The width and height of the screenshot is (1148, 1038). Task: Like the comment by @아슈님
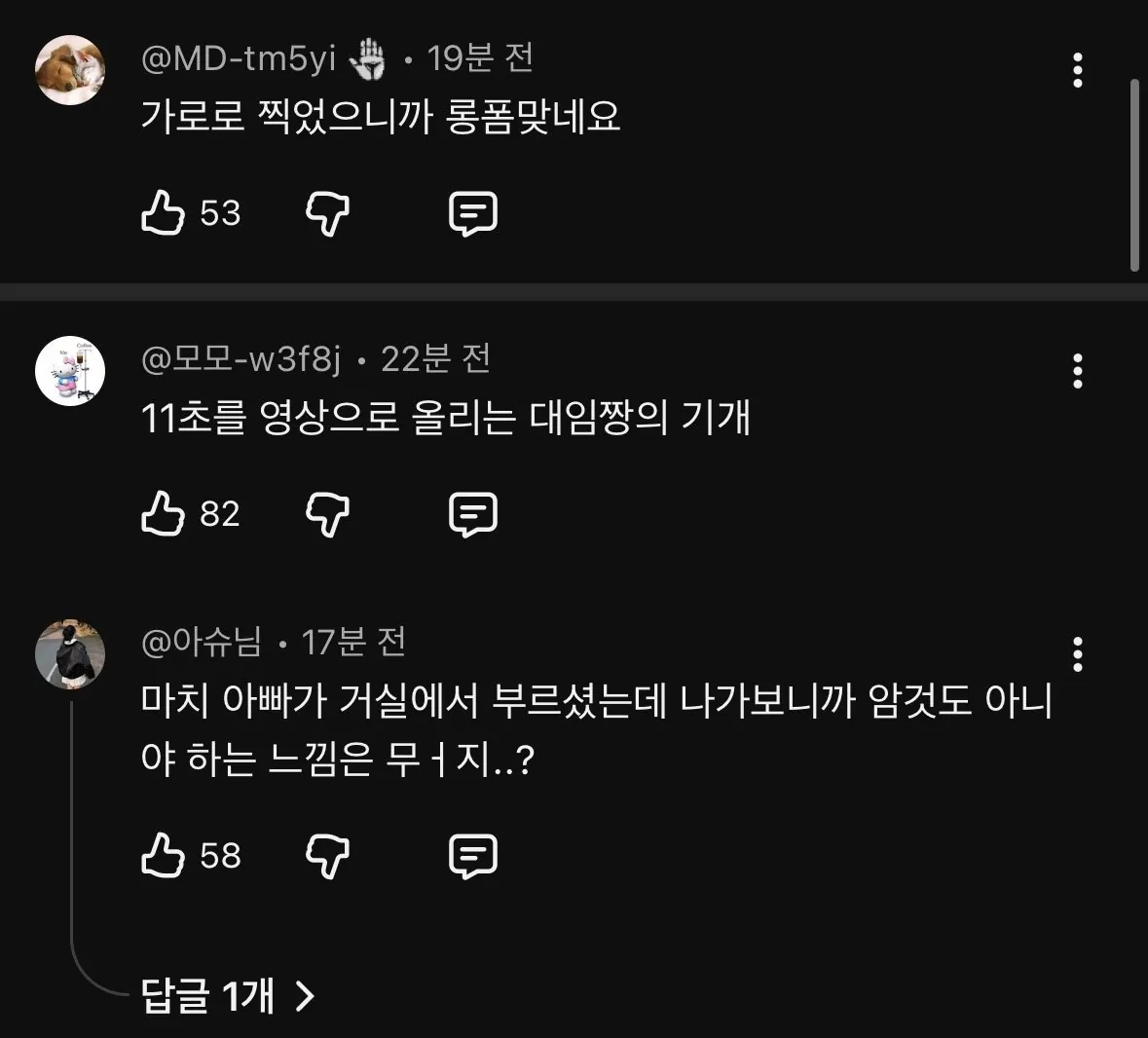pyautogui.click(x=164, y=855)
